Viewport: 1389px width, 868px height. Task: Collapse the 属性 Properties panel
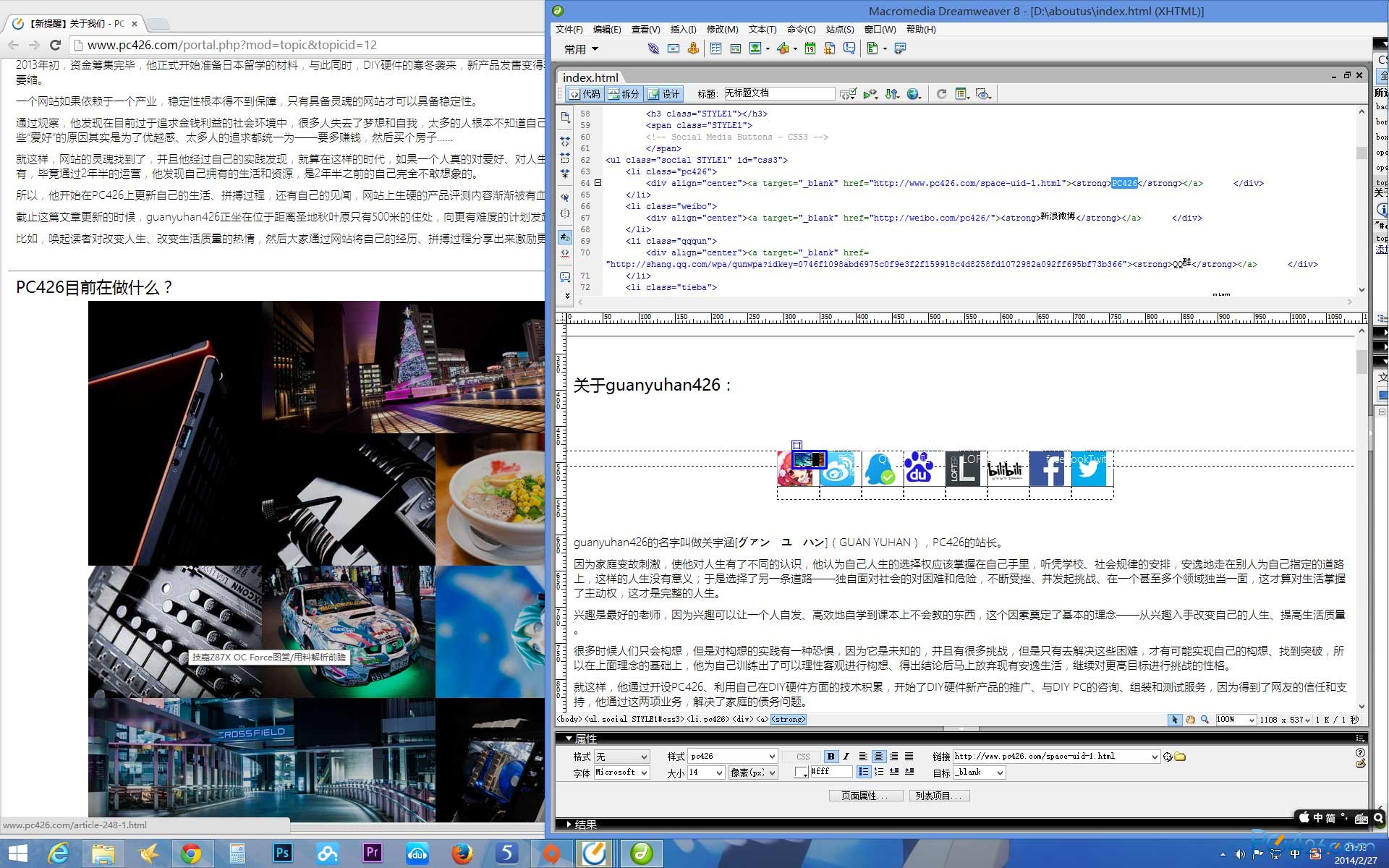pyautogui.click(x=568, y=739)
